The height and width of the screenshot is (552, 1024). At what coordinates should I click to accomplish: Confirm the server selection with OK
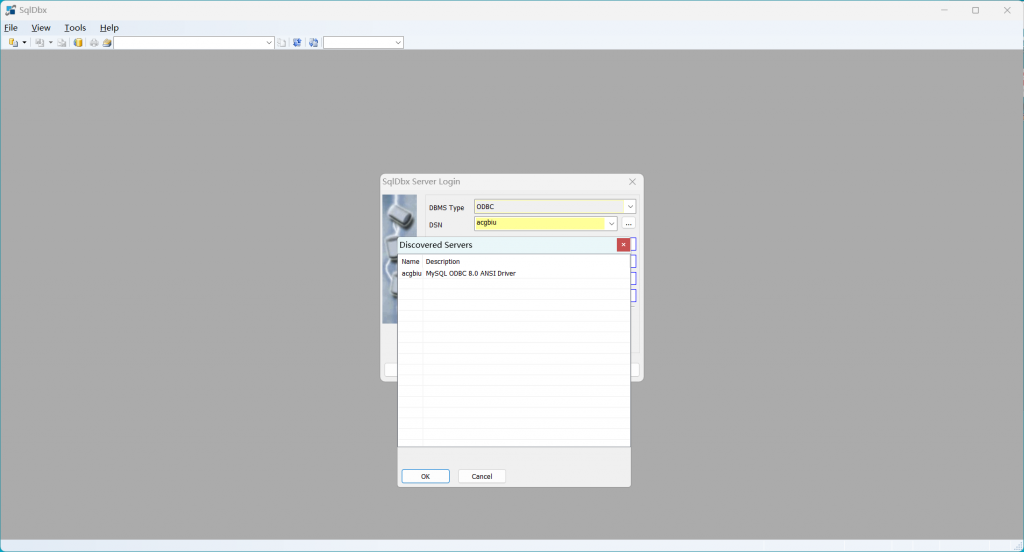(425, 476)
